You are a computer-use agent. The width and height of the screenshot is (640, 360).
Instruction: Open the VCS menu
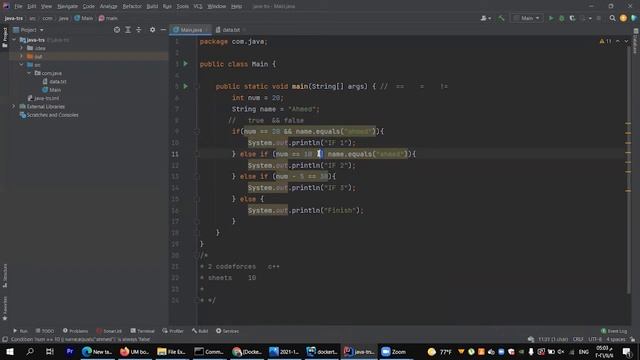(x=198, y=7)
